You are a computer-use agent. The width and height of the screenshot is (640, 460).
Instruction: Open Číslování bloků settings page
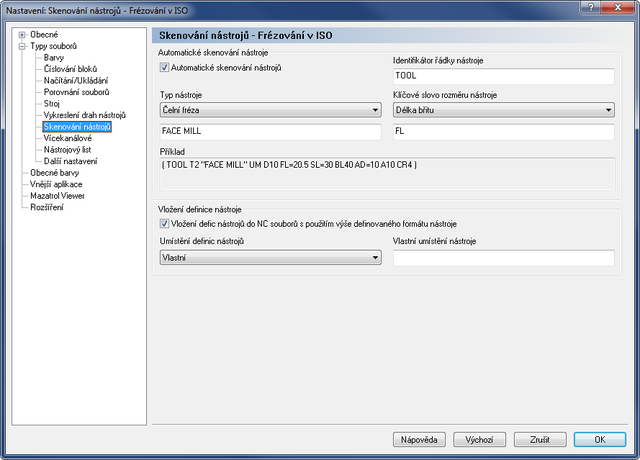coord(70,69)
